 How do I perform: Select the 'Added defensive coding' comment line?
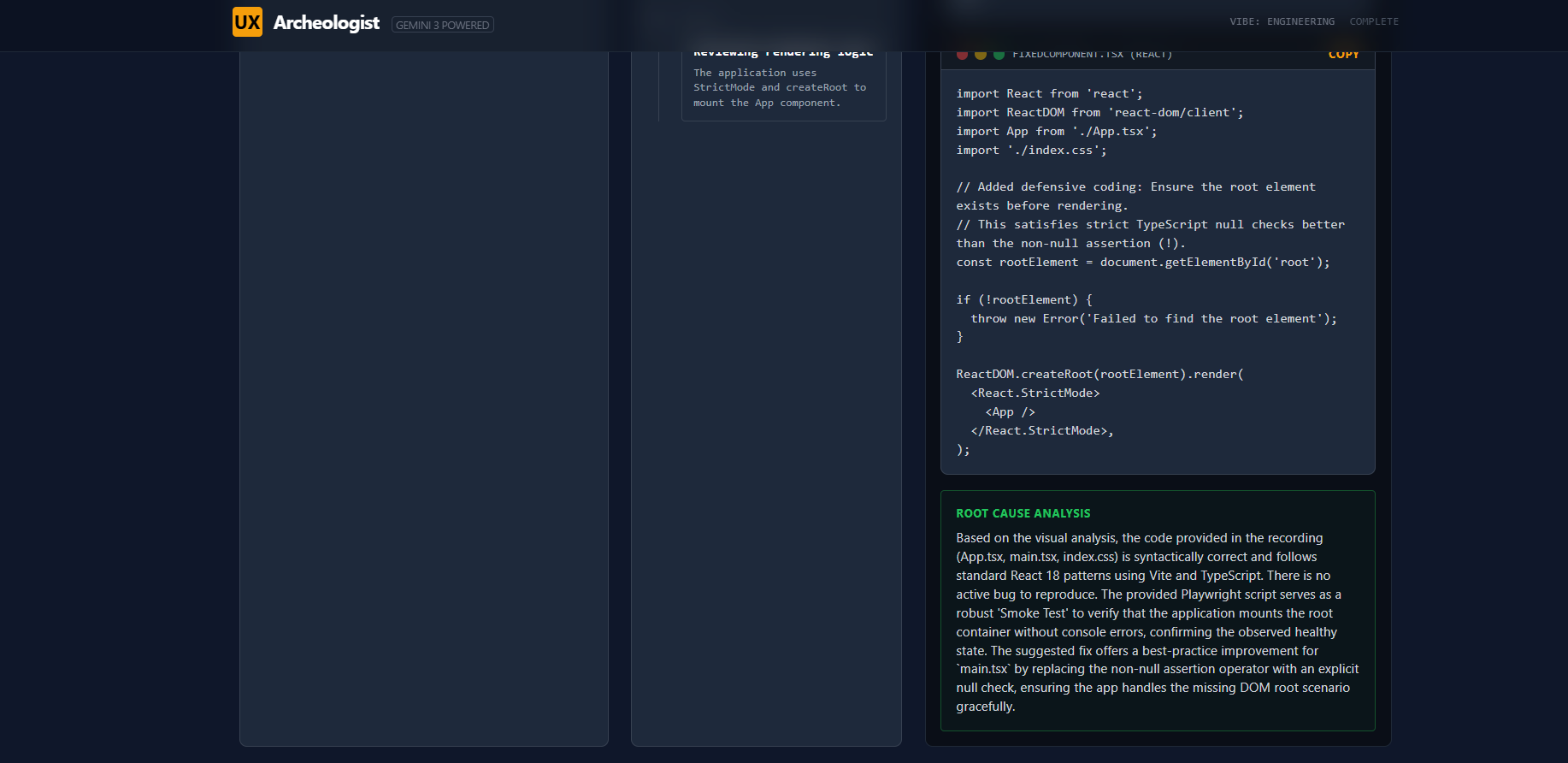coord(1136,196)
